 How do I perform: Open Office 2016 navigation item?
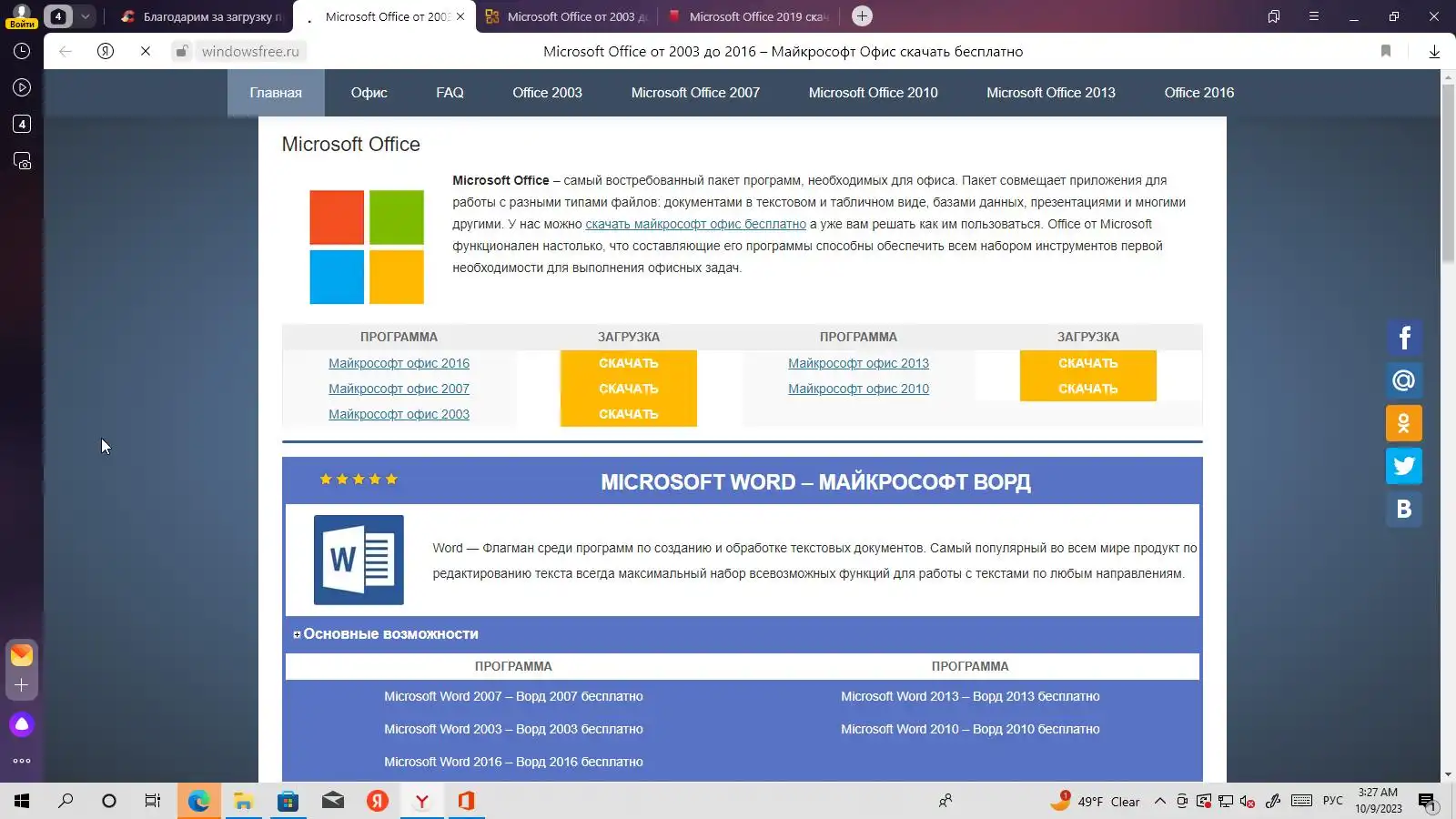[x=1199, y=93]
